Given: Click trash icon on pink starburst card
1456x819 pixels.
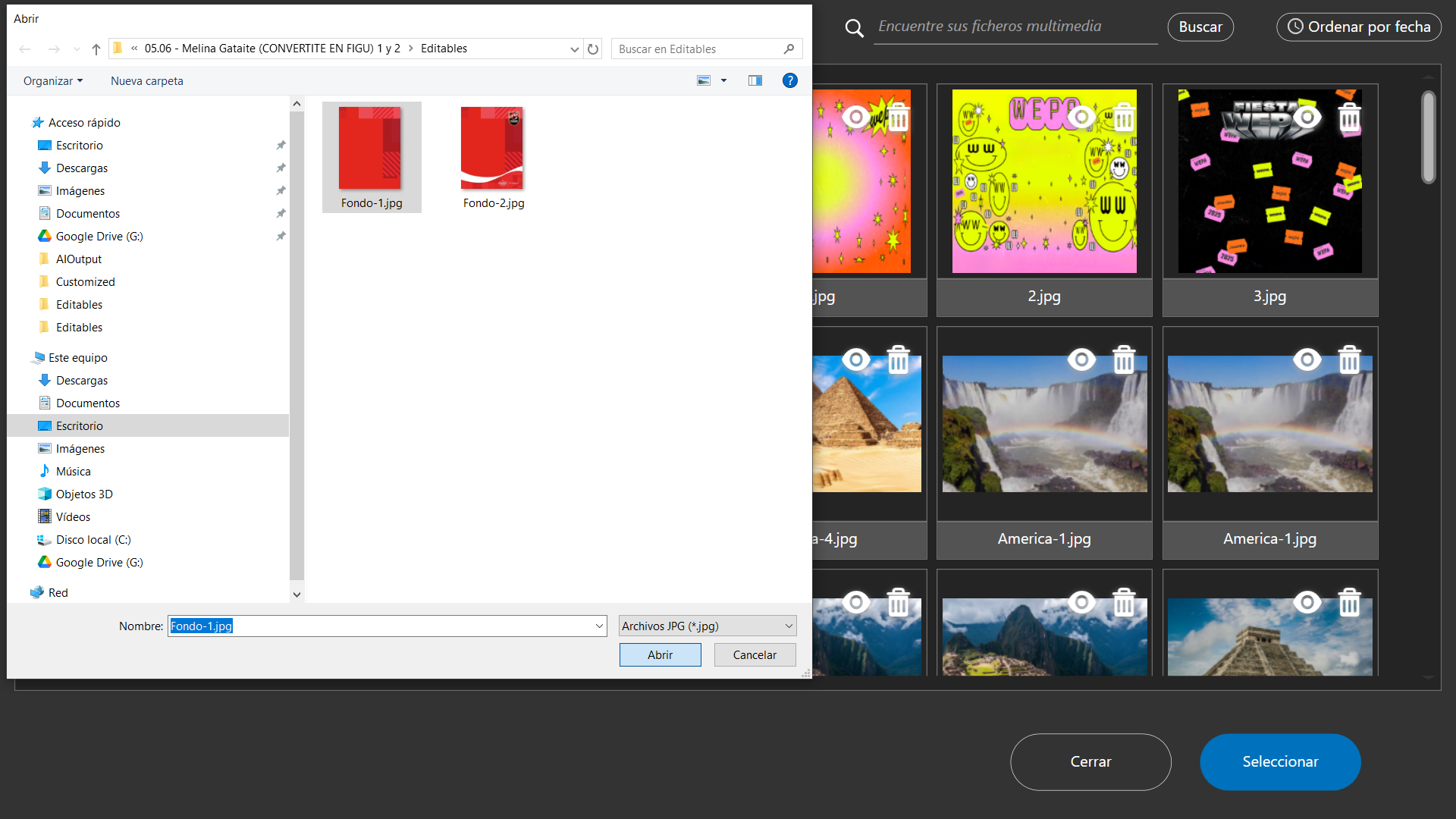Looking at the screenshot, I should [898, 118].
